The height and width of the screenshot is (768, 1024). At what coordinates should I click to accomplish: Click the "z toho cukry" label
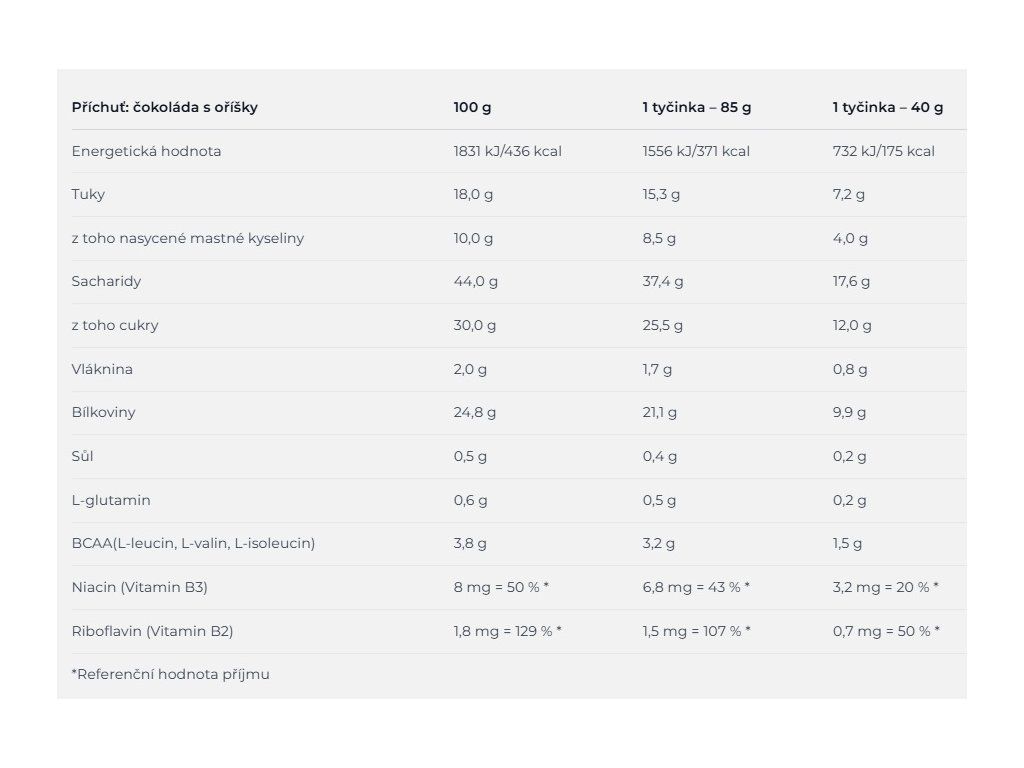click(x=115, y=325)
